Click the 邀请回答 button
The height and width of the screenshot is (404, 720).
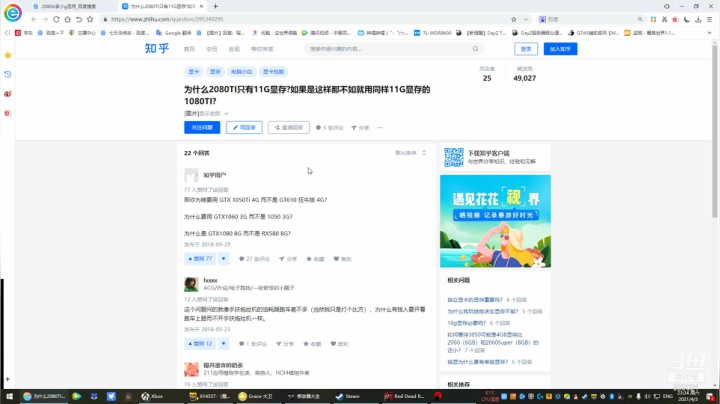289,128
